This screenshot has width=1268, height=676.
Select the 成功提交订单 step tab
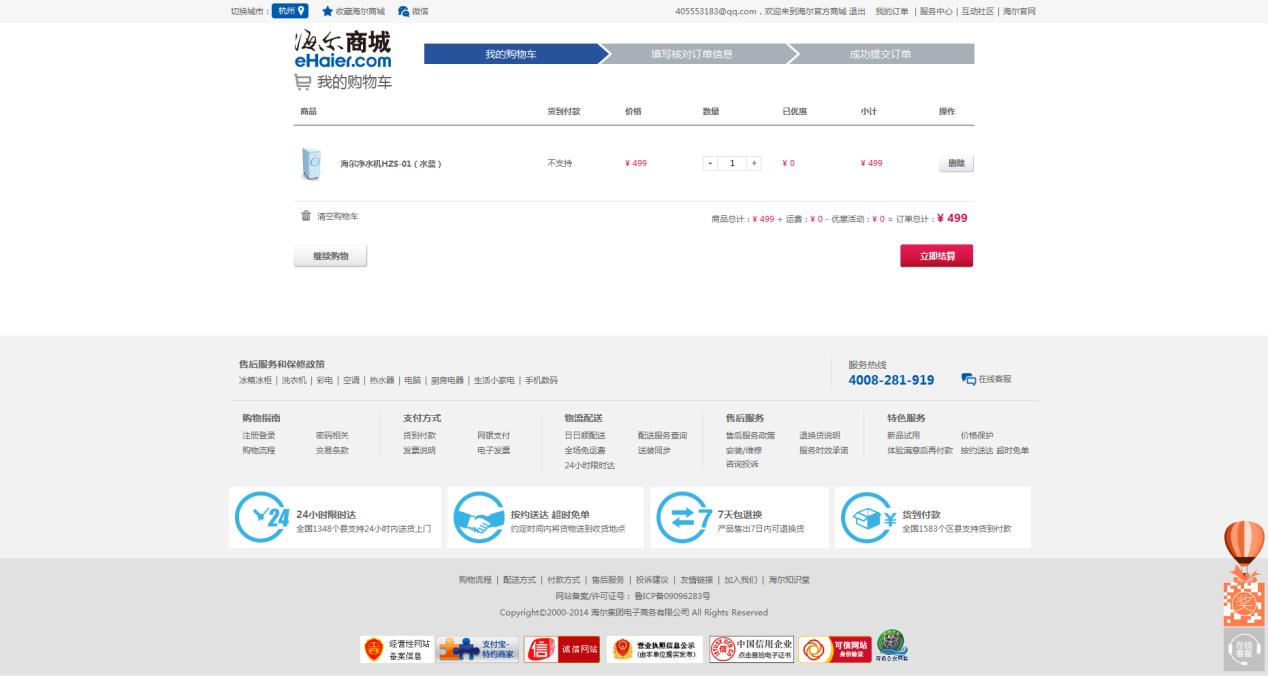[x=881, y=54]
